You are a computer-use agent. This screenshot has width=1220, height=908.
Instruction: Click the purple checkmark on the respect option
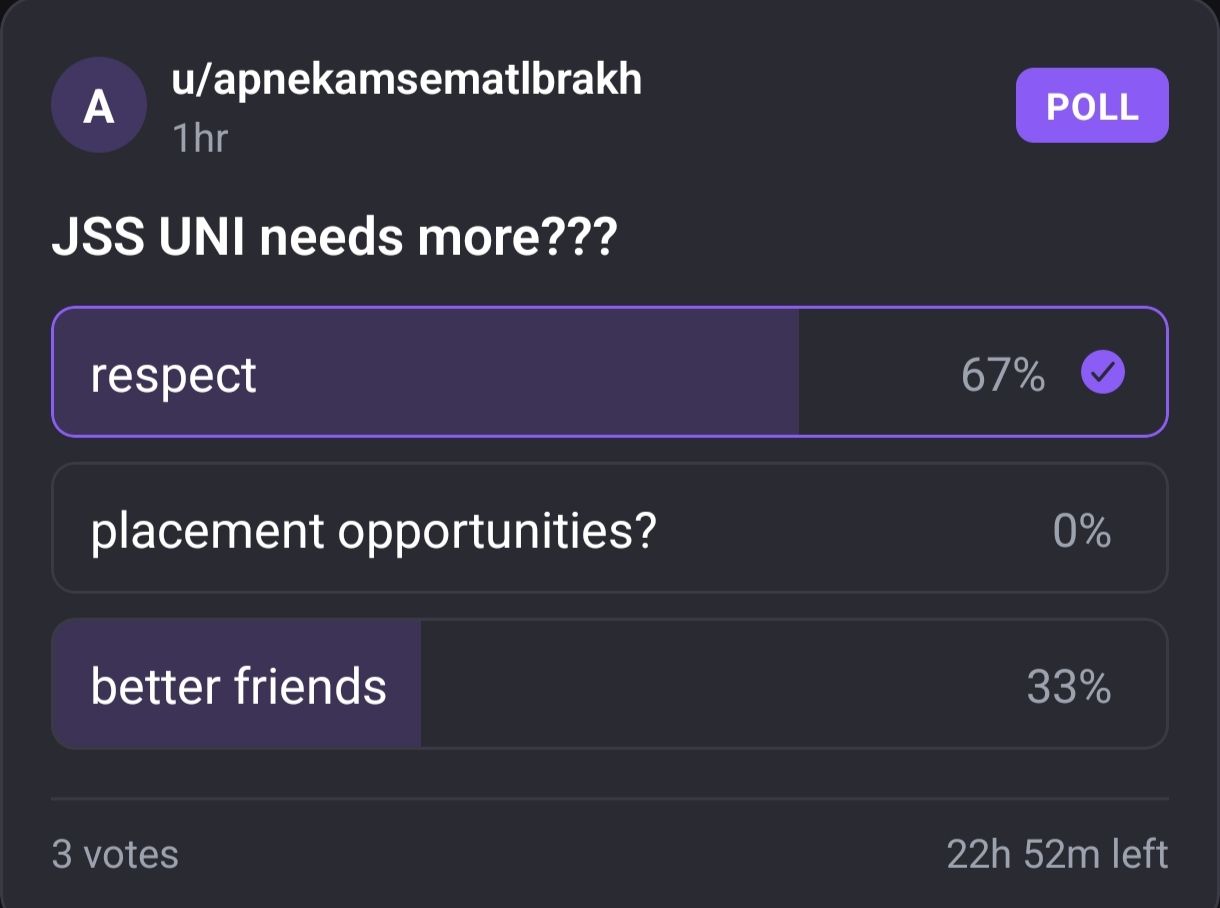(x=1103, y=373)
